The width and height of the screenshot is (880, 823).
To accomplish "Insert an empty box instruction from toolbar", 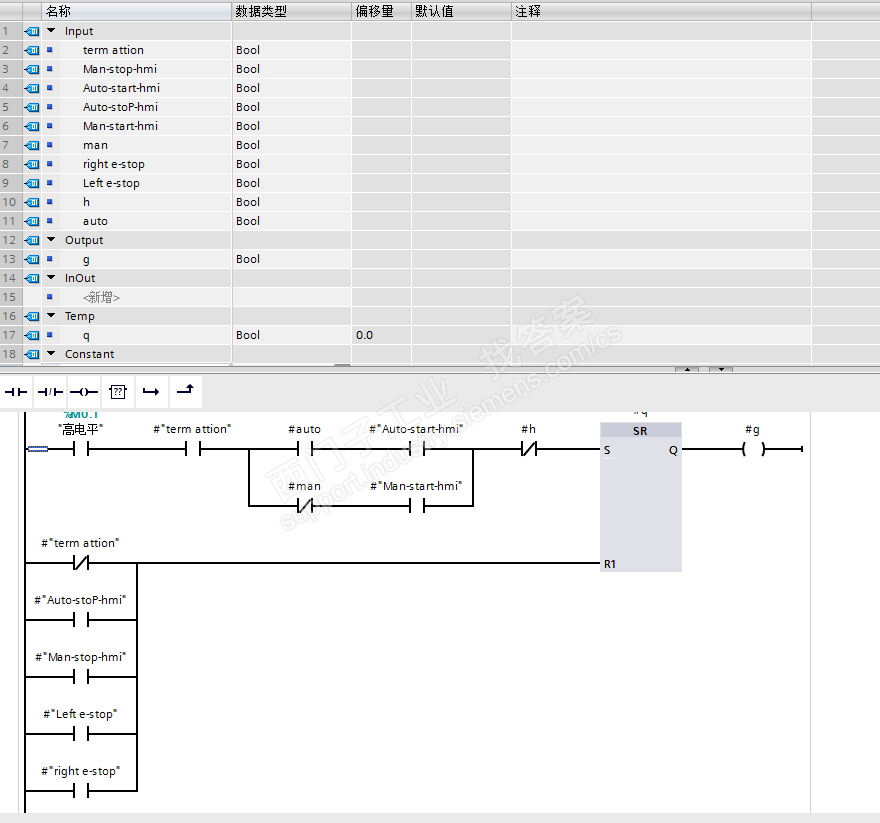I will (118, 392).
